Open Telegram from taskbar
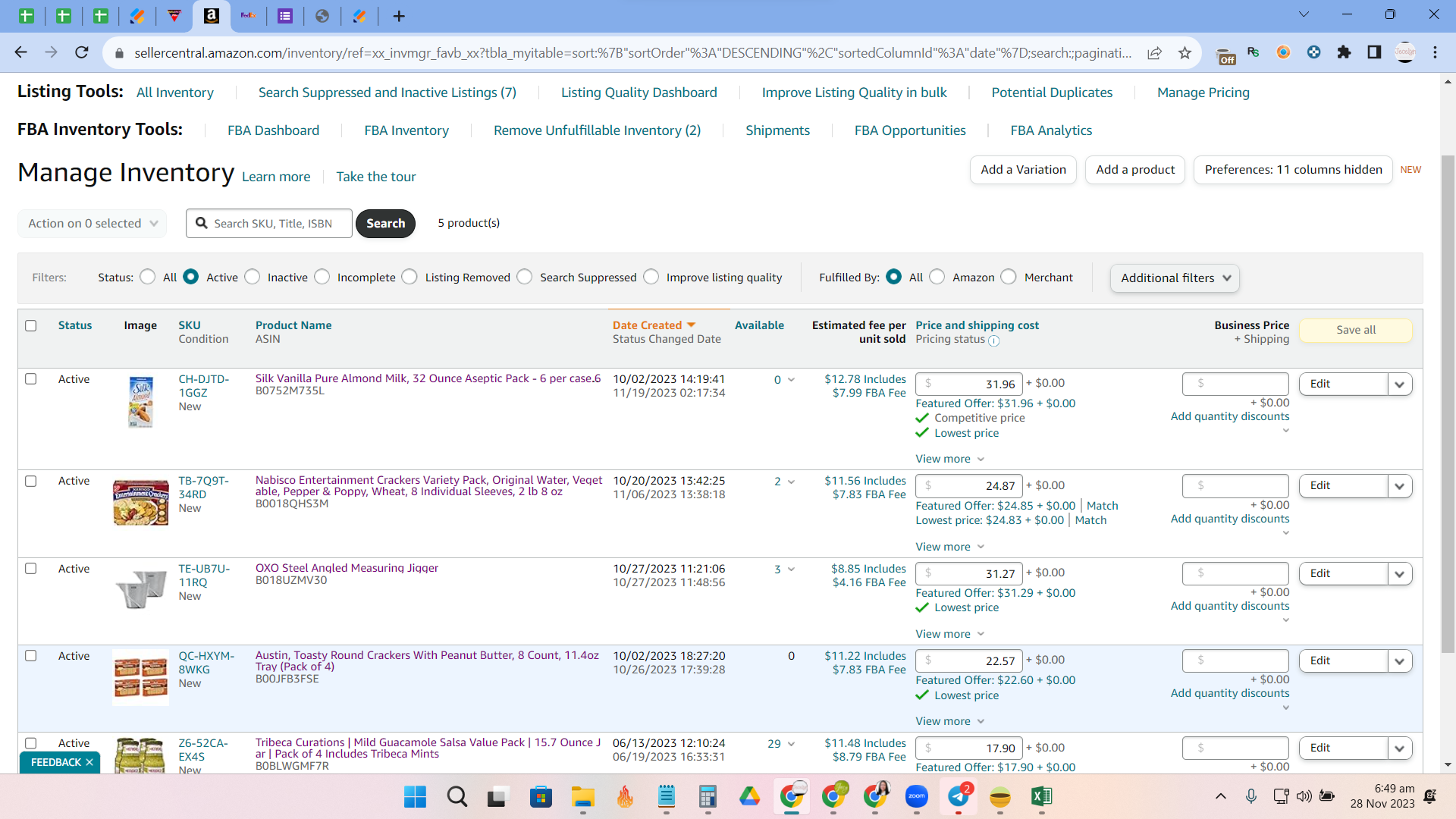Screen dimensions: 1456x819 pos(959,796)
